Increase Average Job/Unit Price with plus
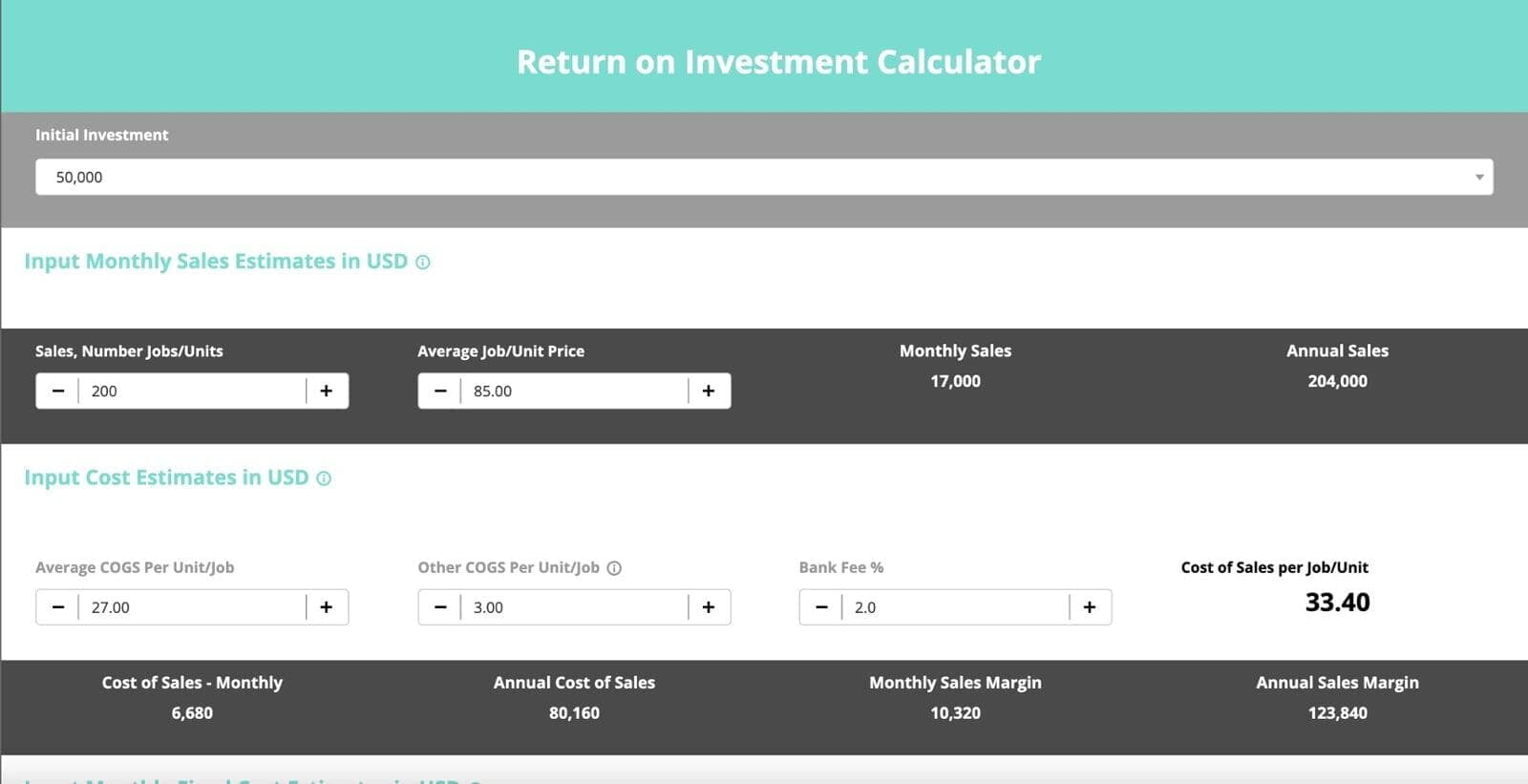The height and width of the screenshot is (784, 1528). tap(709, 391)
